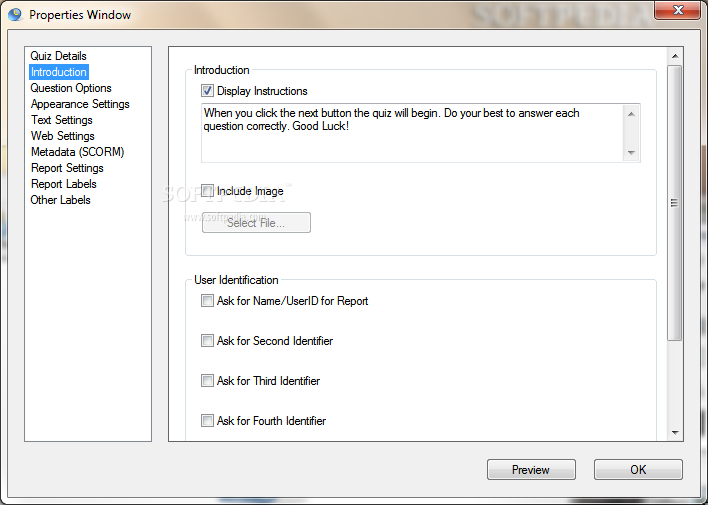Toggle Ask for Fourth Identifier

click(207, 421)
